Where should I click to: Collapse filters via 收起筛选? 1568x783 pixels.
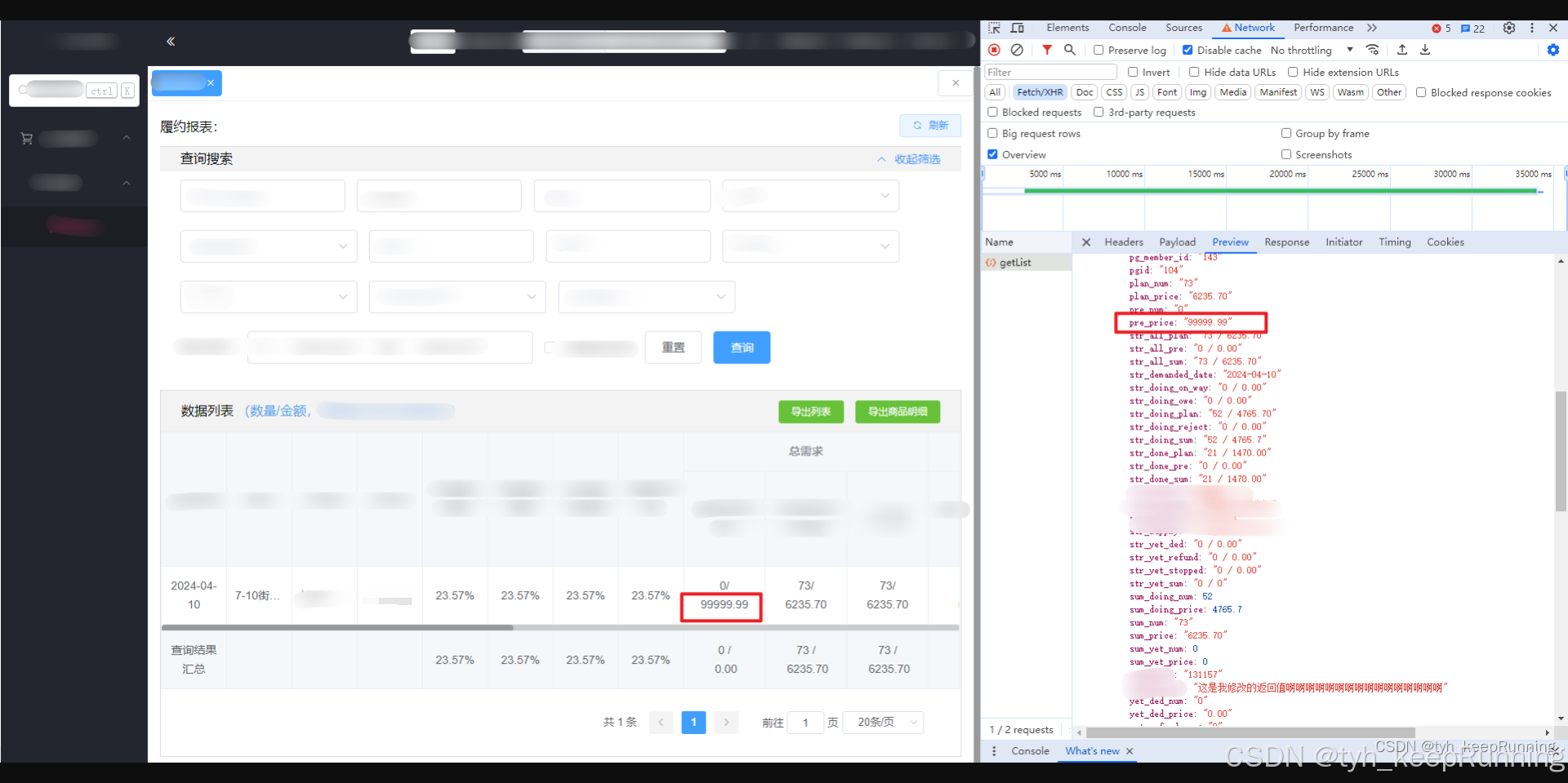909,159
